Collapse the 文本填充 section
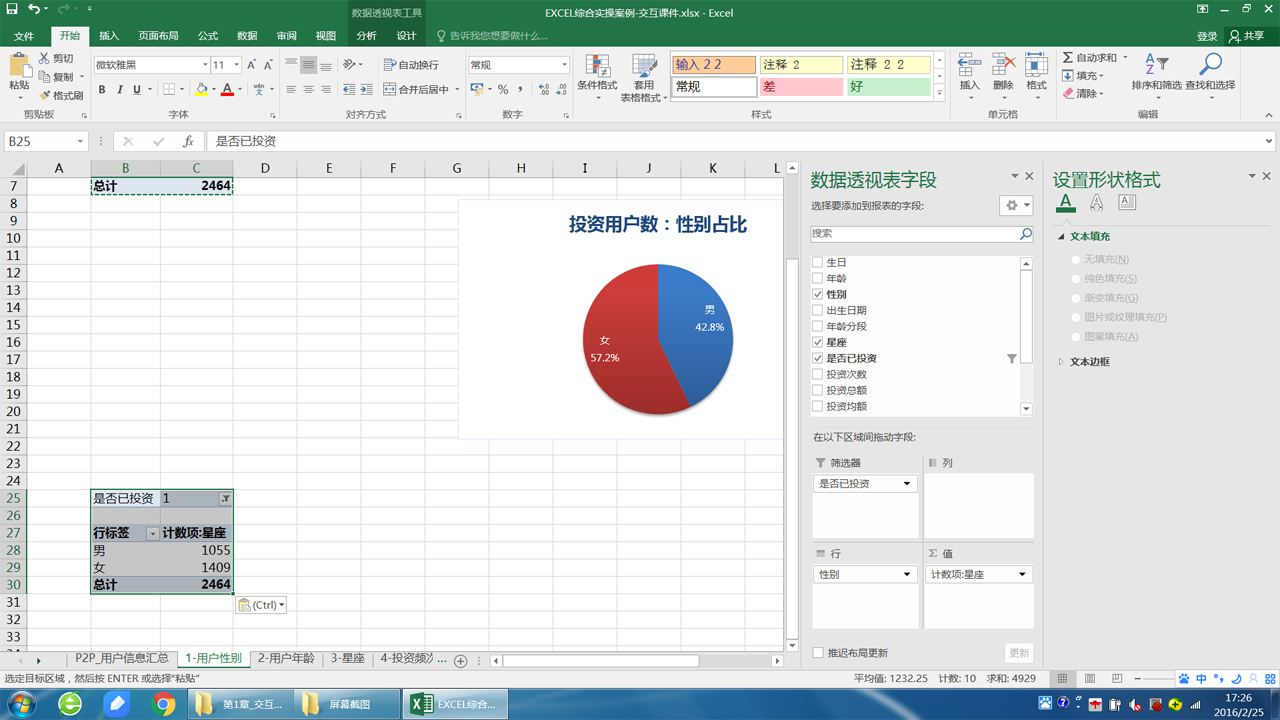The height and width of the screenshot is (720, 1280). (1061, 236)
